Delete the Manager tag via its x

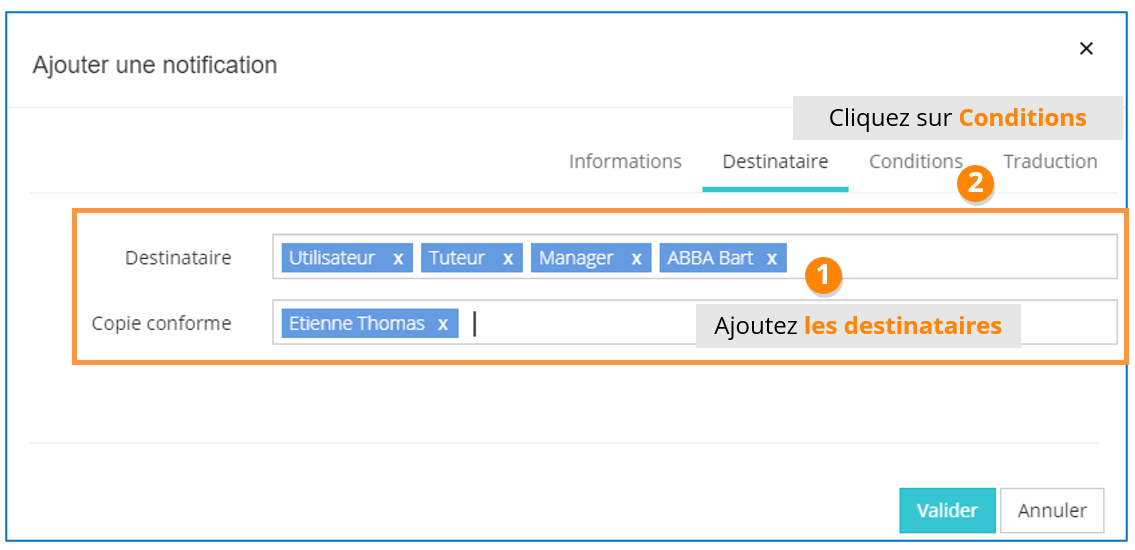(x=636, y=259)
